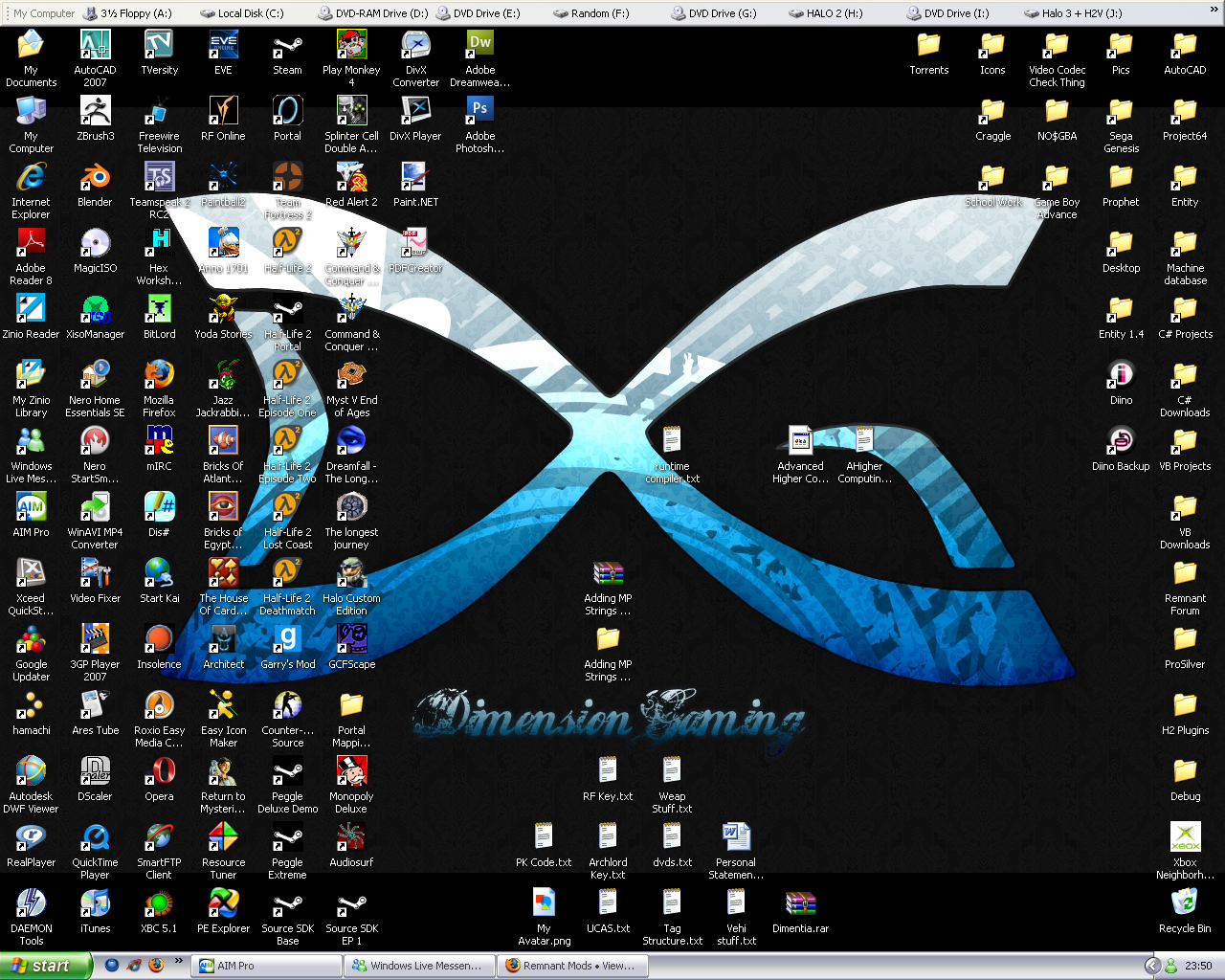The width and height of the screenshot is (1225, 980).
Task: Open the Recycle Bin
Action: click(x=1185, y=904)
